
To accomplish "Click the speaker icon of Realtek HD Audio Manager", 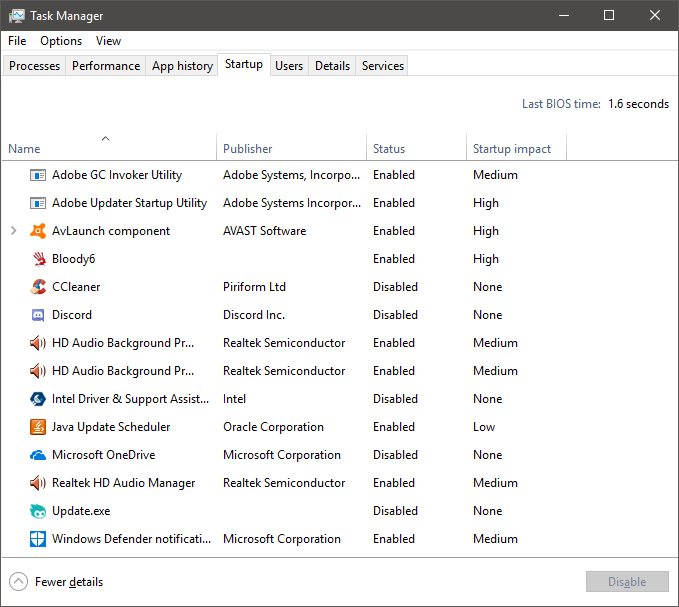I will (x=38, y=483).
